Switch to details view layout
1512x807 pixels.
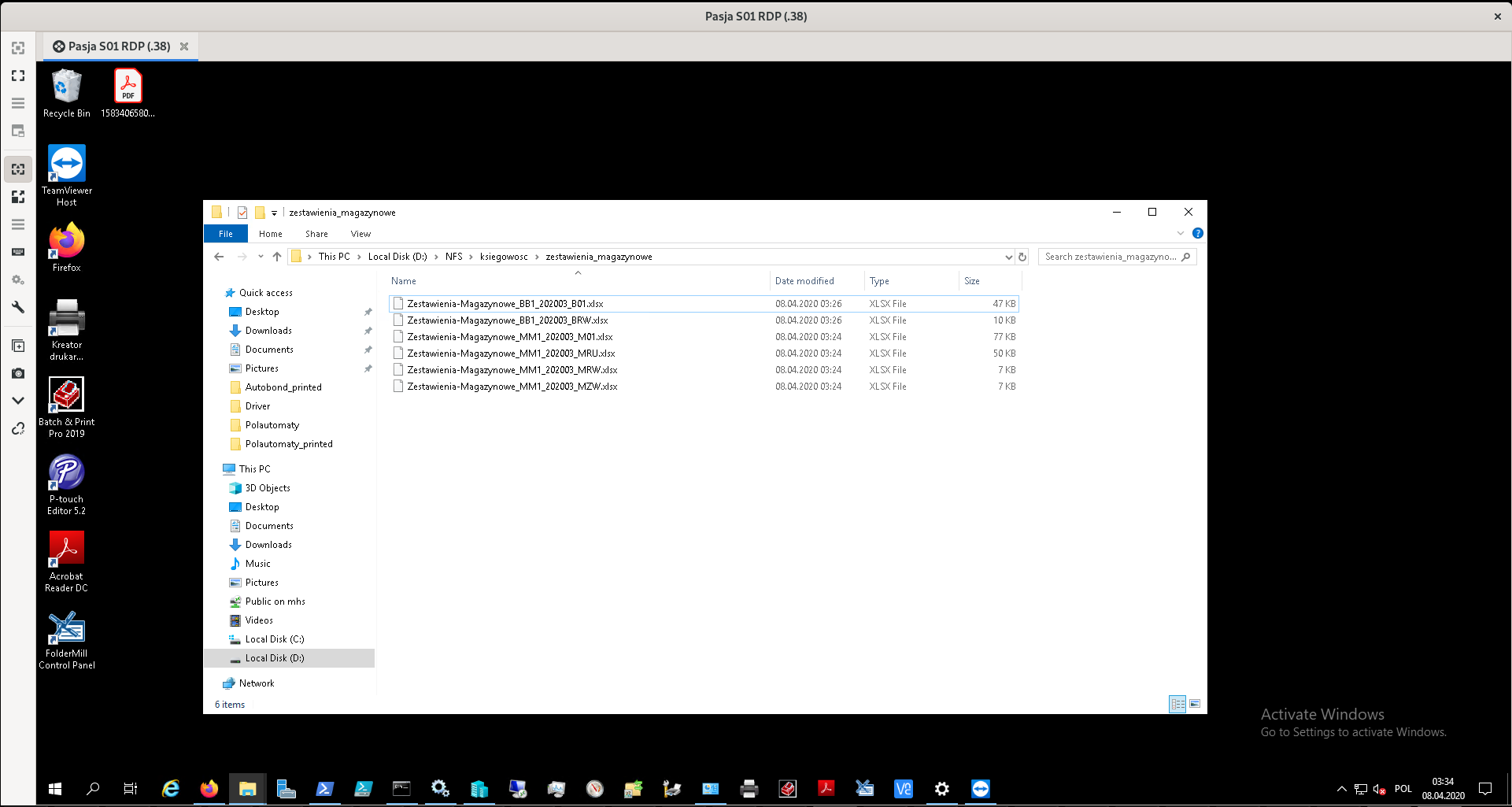[1177, 704]
